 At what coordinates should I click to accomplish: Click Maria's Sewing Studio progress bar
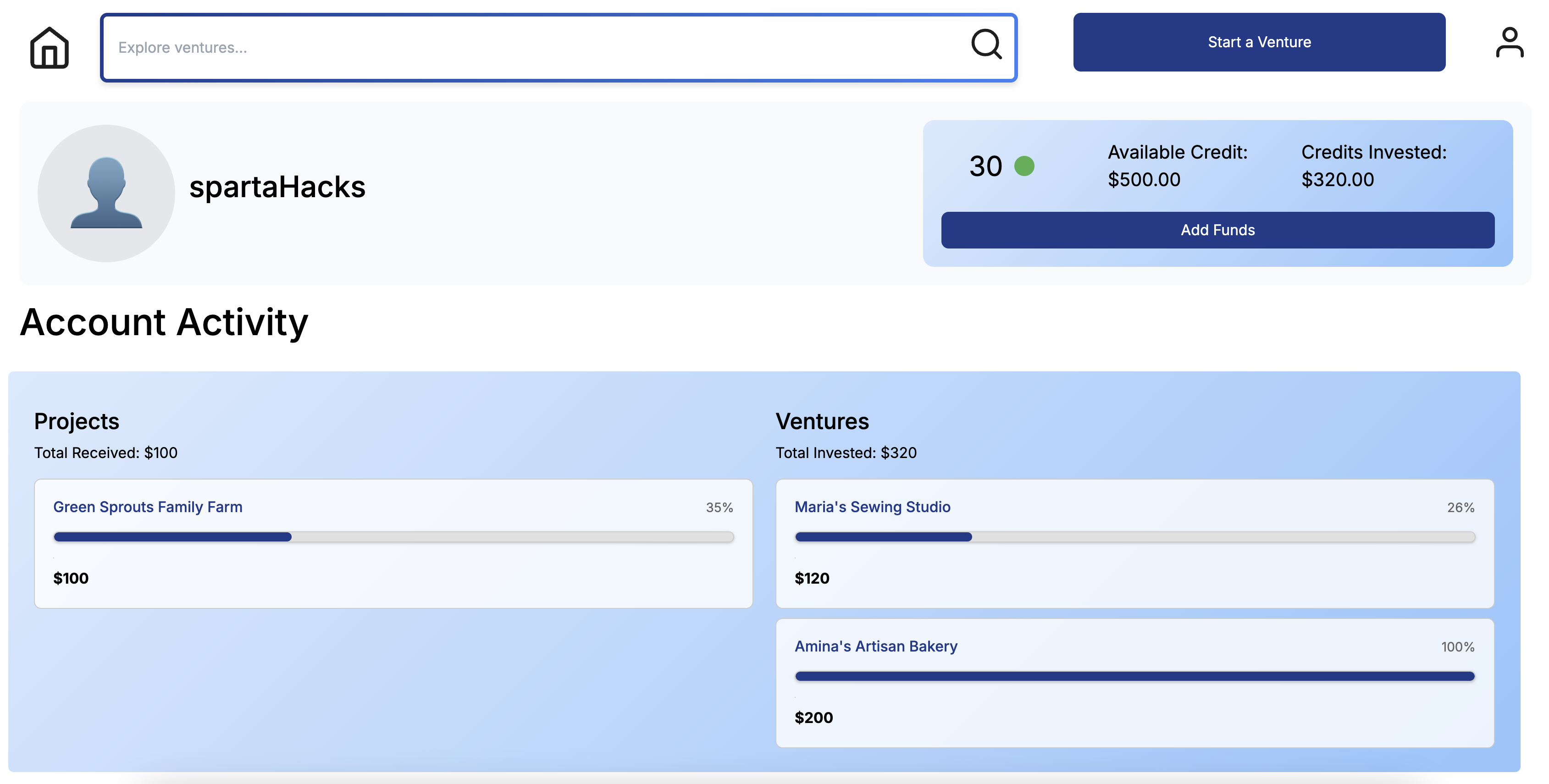pos(1134,537)
